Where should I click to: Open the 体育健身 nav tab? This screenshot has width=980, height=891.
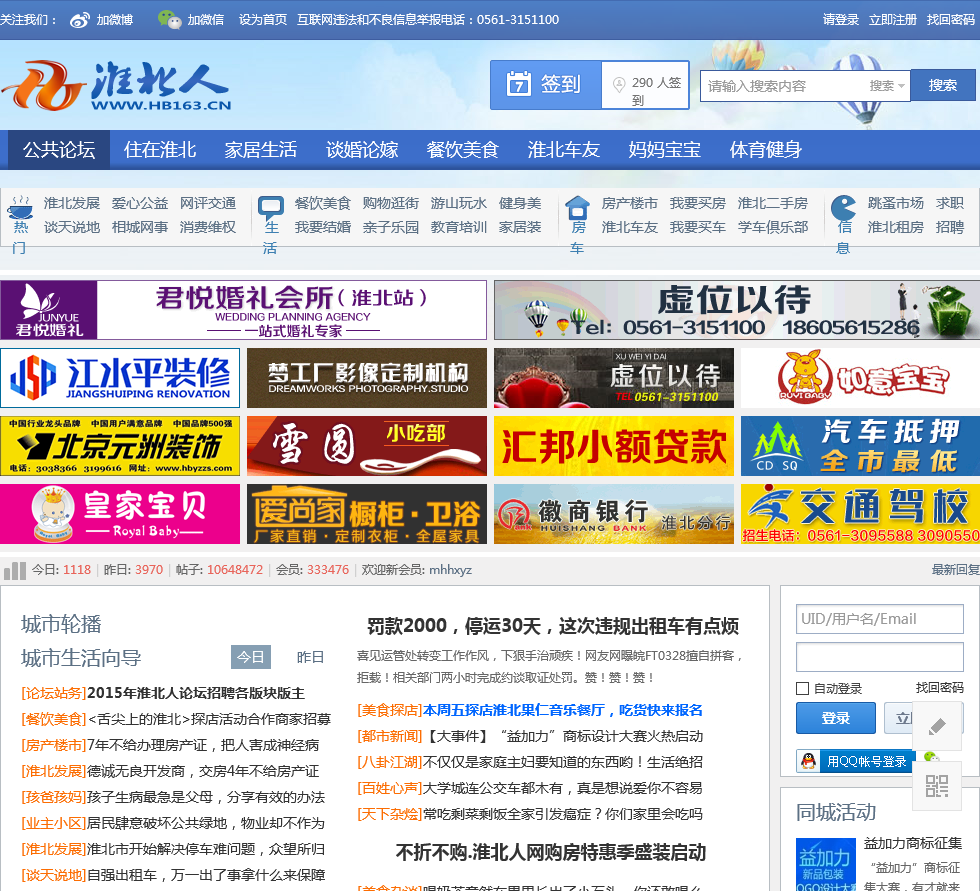766,150
